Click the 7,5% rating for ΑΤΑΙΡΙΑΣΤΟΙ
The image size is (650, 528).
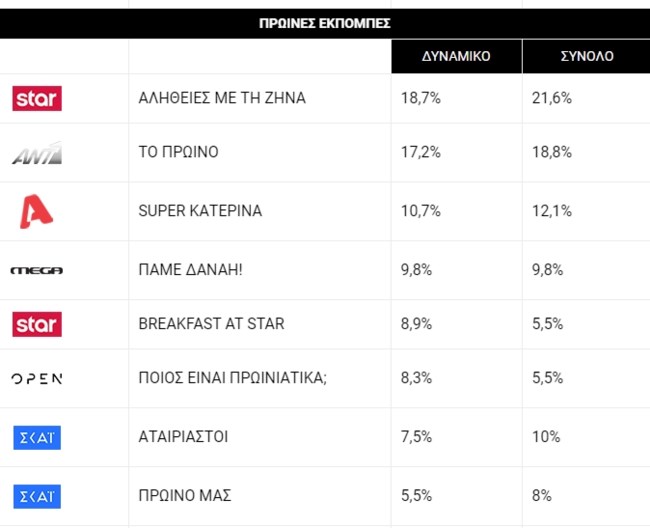[416, 437]
